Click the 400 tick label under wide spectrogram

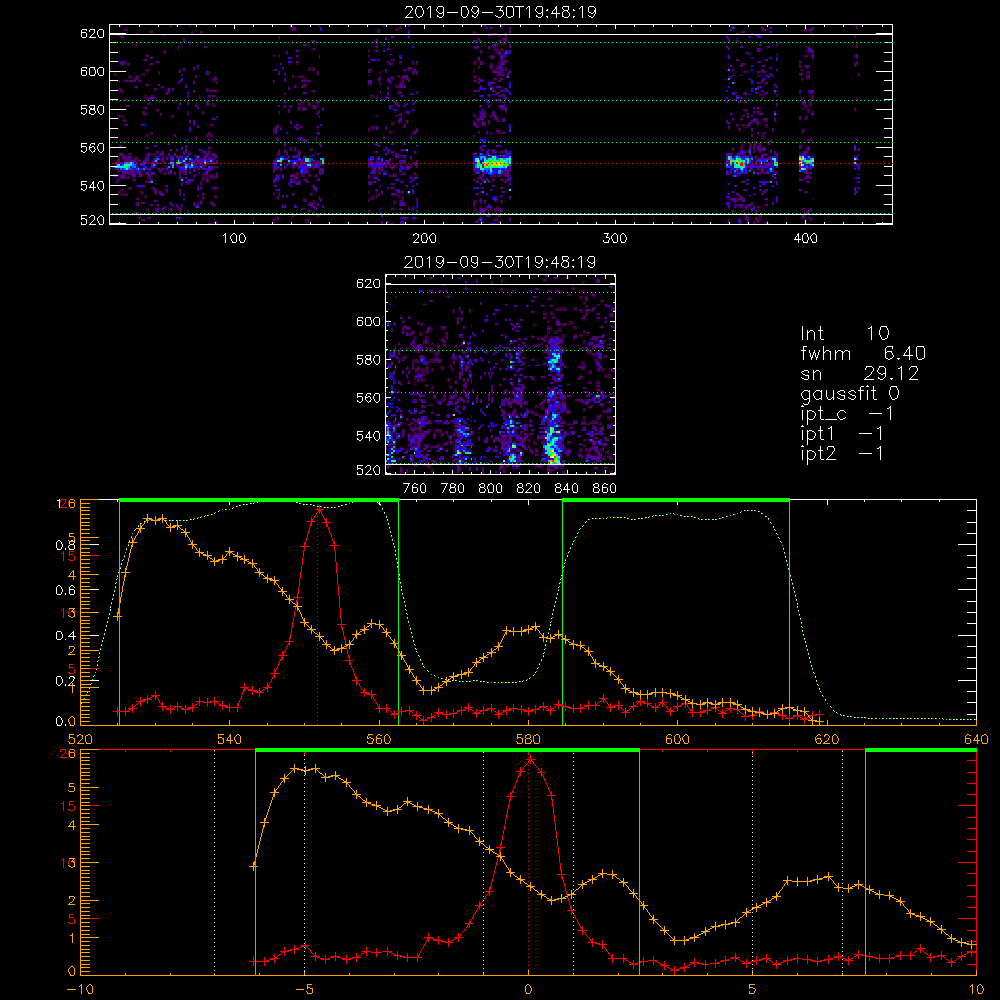click(805, 239)
